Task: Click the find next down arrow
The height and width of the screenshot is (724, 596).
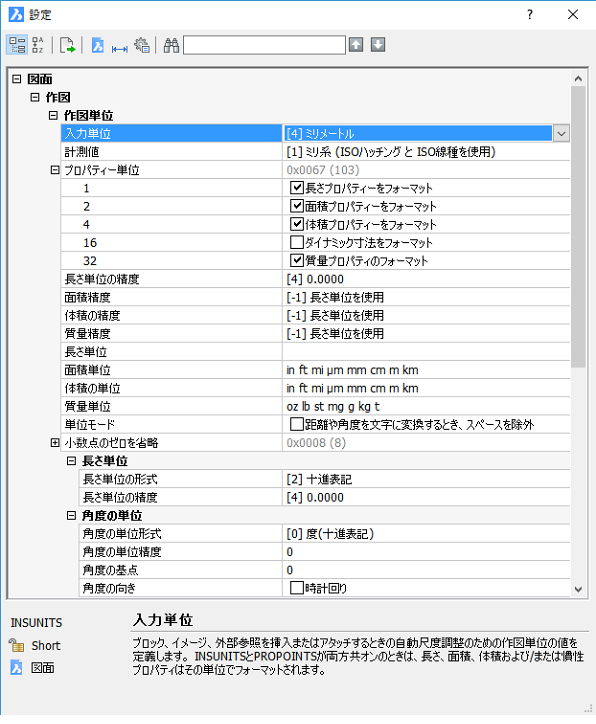Action: (x=378, y=45)
